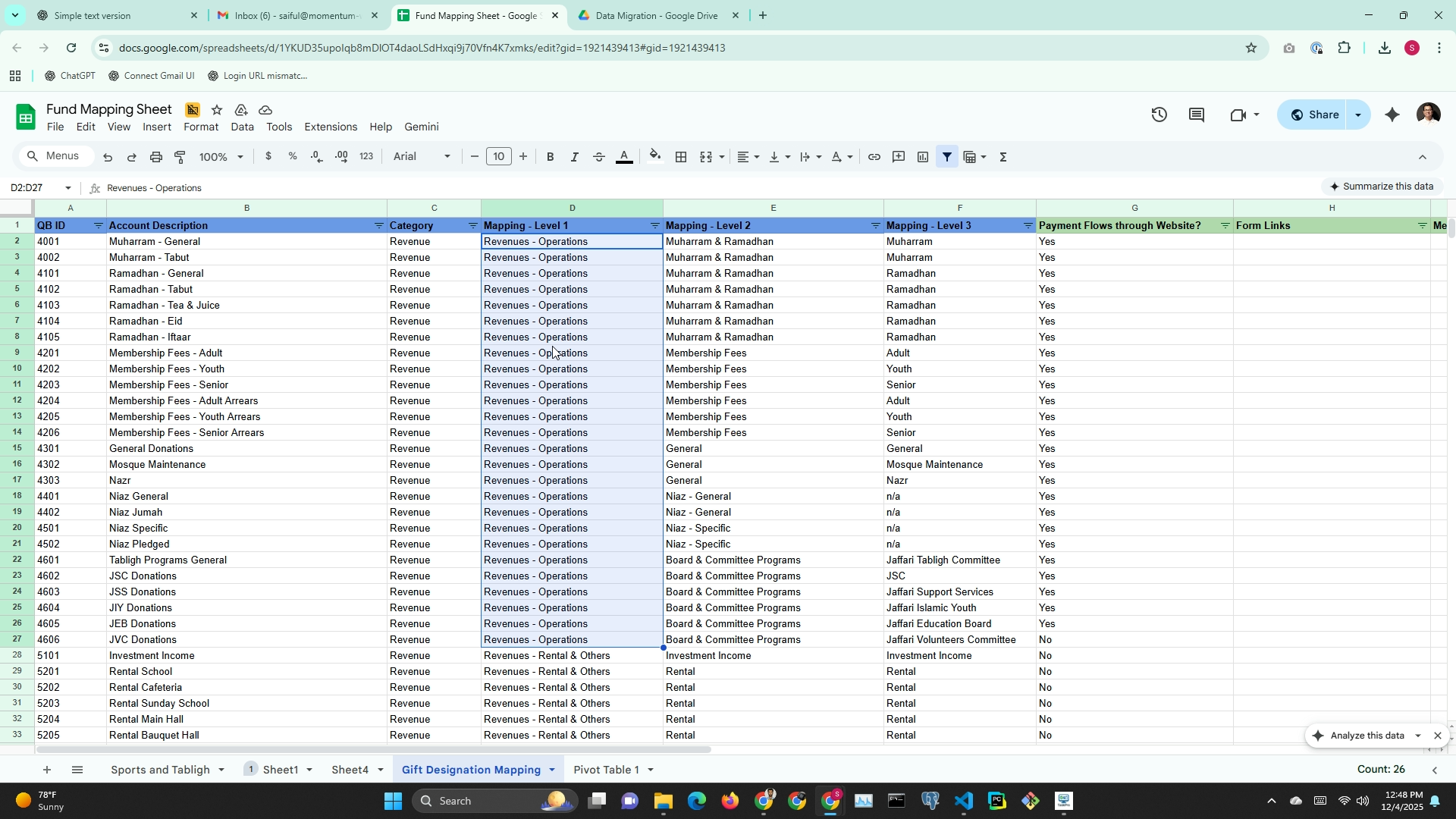
Task: Toggle italic formatting
Action: click(574, 157)
